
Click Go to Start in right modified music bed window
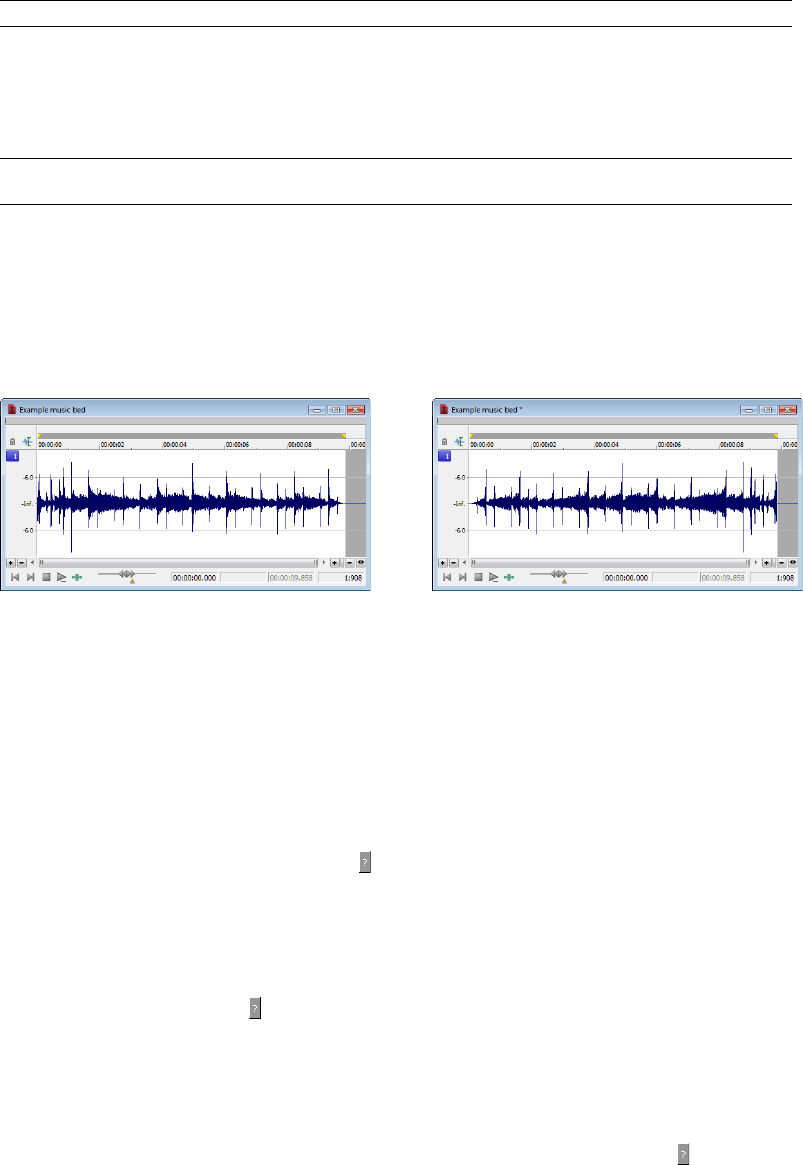pyautogui.click(x=447, y=577)
